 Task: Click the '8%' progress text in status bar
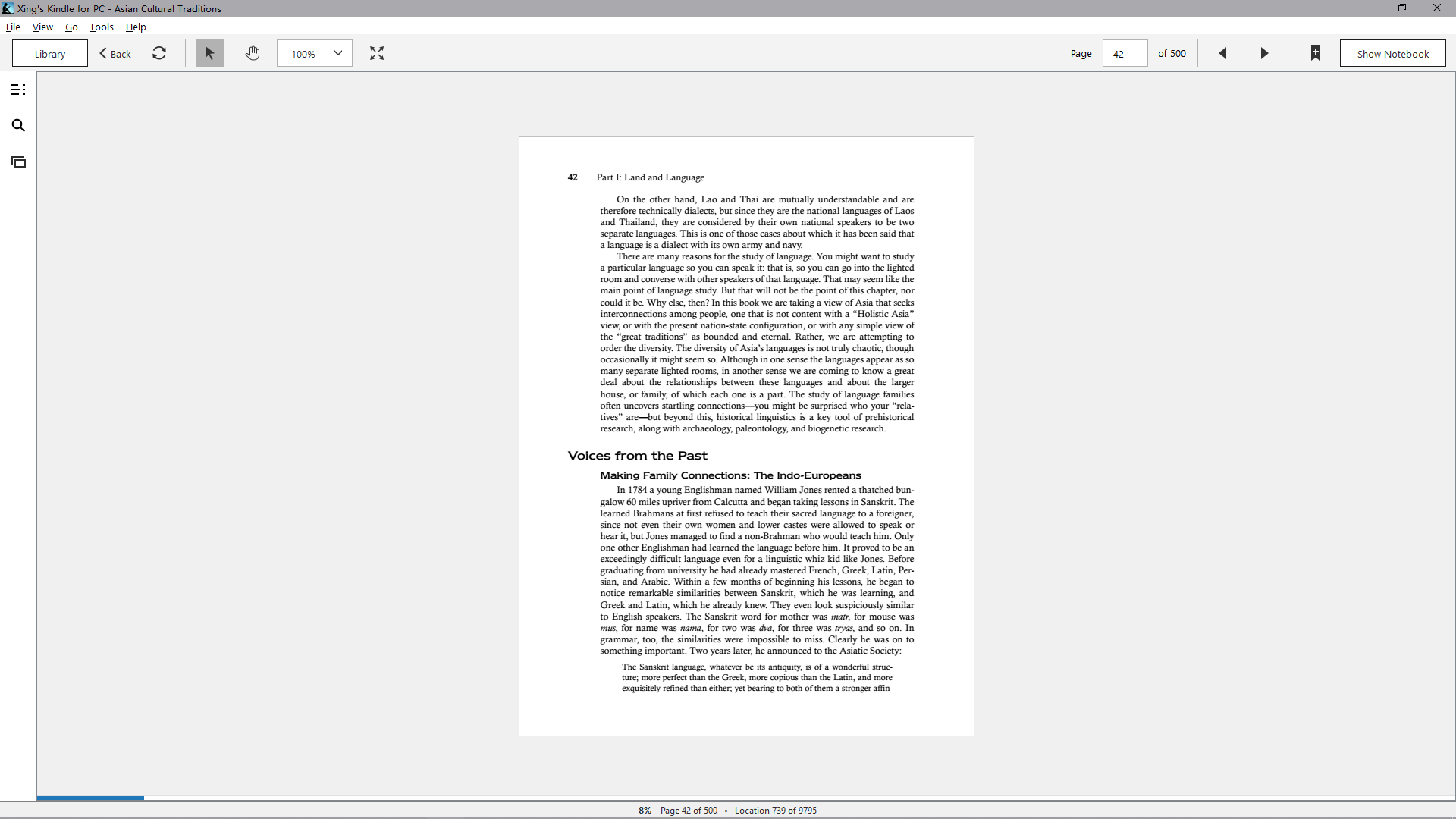point(645,811)
